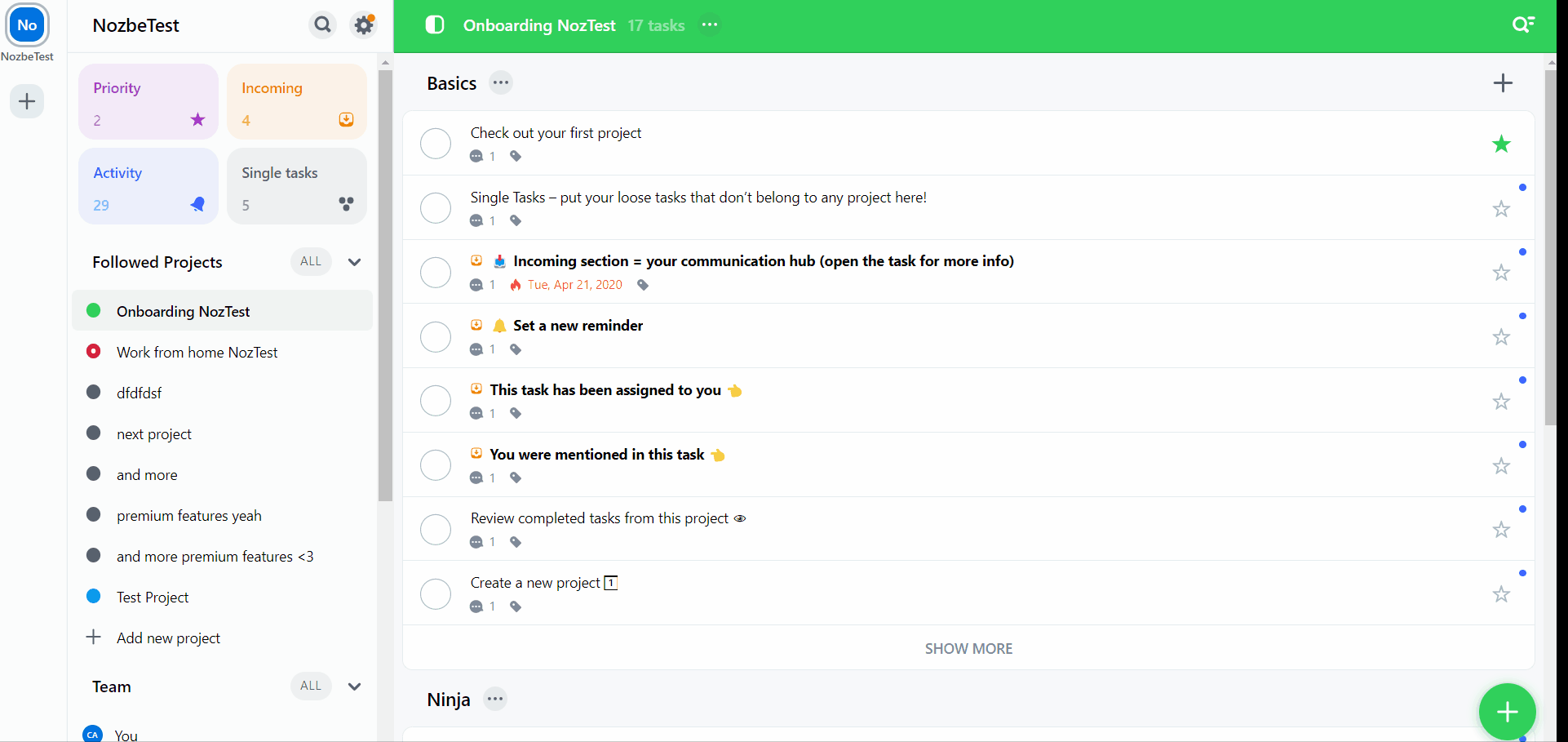
Task: Click the Onboarding NozTest title in header
Action: click(539, 25)
